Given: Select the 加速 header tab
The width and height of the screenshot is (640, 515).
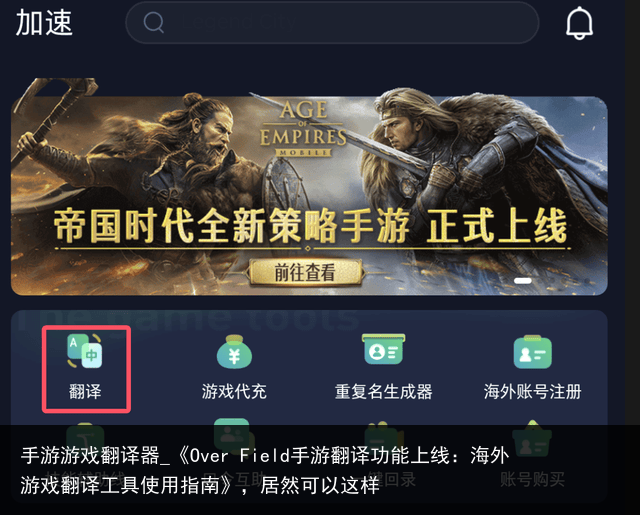Looking at the screenshot, I should point(44,23).
